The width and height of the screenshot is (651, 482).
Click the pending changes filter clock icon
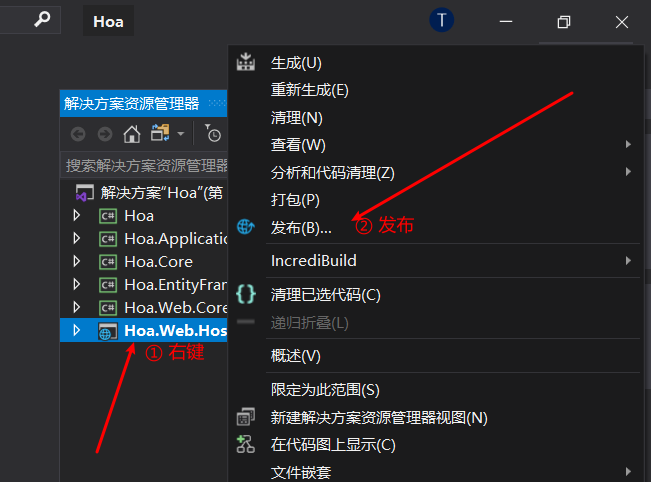click(x=213, y=134)
